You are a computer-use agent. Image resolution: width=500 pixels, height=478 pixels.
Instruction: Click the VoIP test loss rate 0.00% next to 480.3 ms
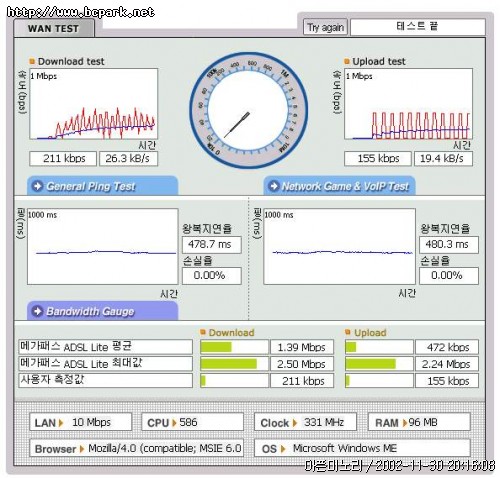tap(449, 276)
